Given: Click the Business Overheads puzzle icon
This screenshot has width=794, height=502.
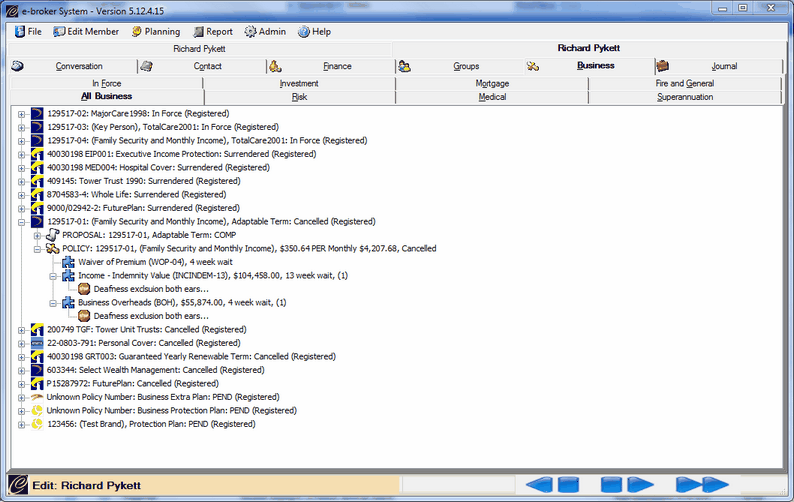Looking at the screenshot, I should click(x=68, y=302).
